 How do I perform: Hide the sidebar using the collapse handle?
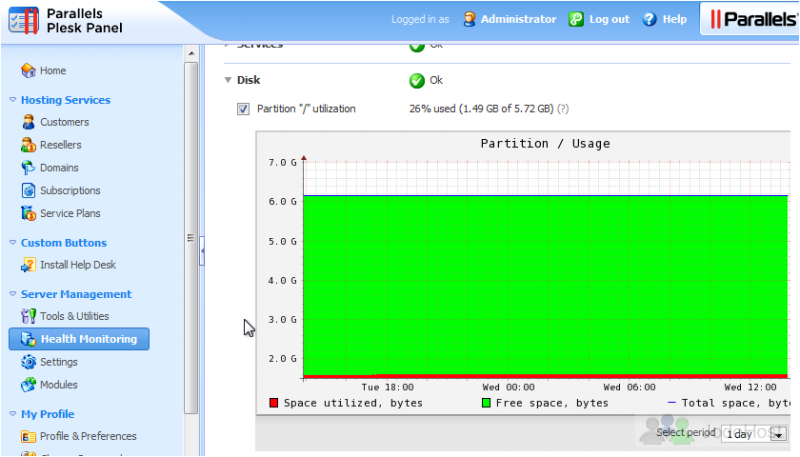(x=202, y=250)
